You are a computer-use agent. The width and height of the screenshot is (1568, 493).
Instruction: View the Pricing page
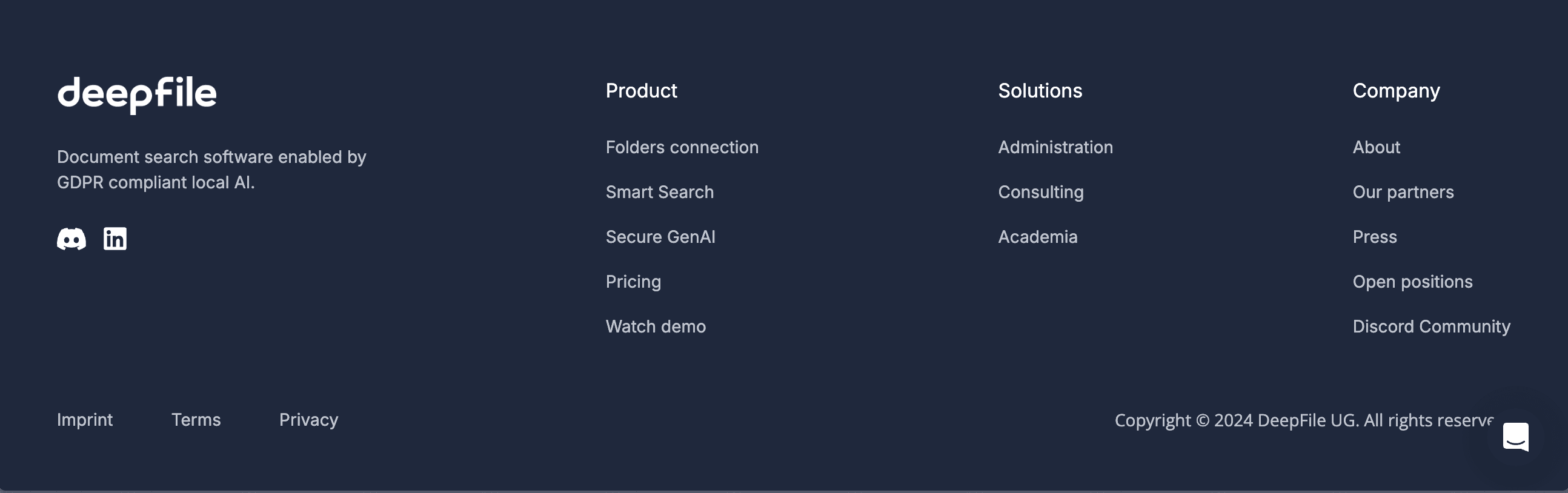coord(633,282)
